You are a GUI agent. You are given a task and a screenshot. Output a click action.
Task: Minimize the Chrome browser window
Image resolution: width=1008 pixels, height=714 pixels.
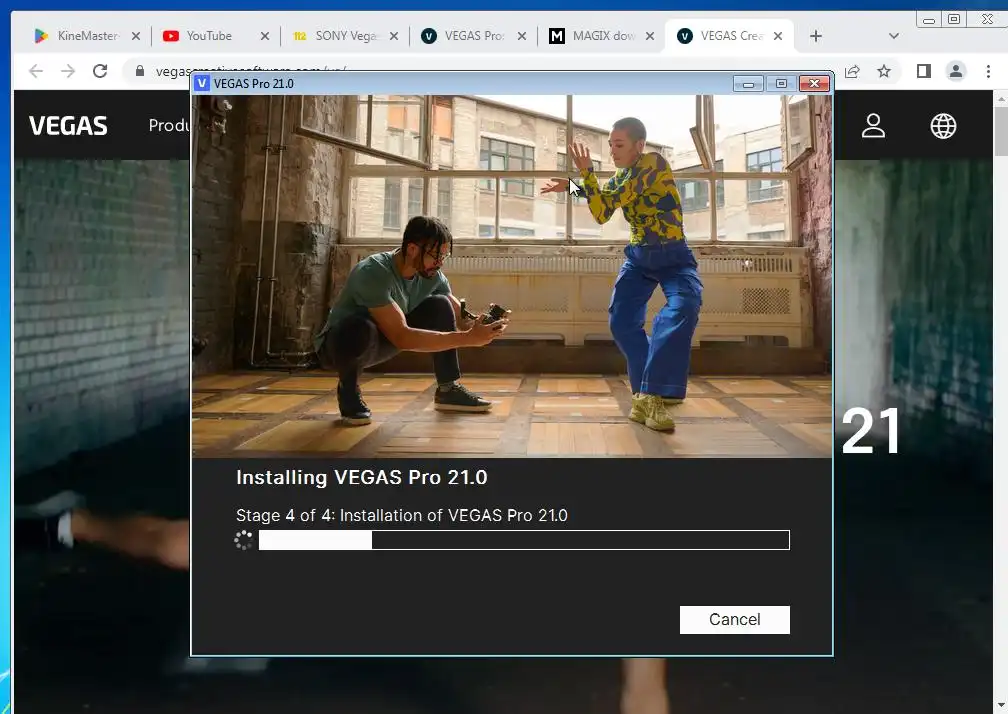click(929, 19)
